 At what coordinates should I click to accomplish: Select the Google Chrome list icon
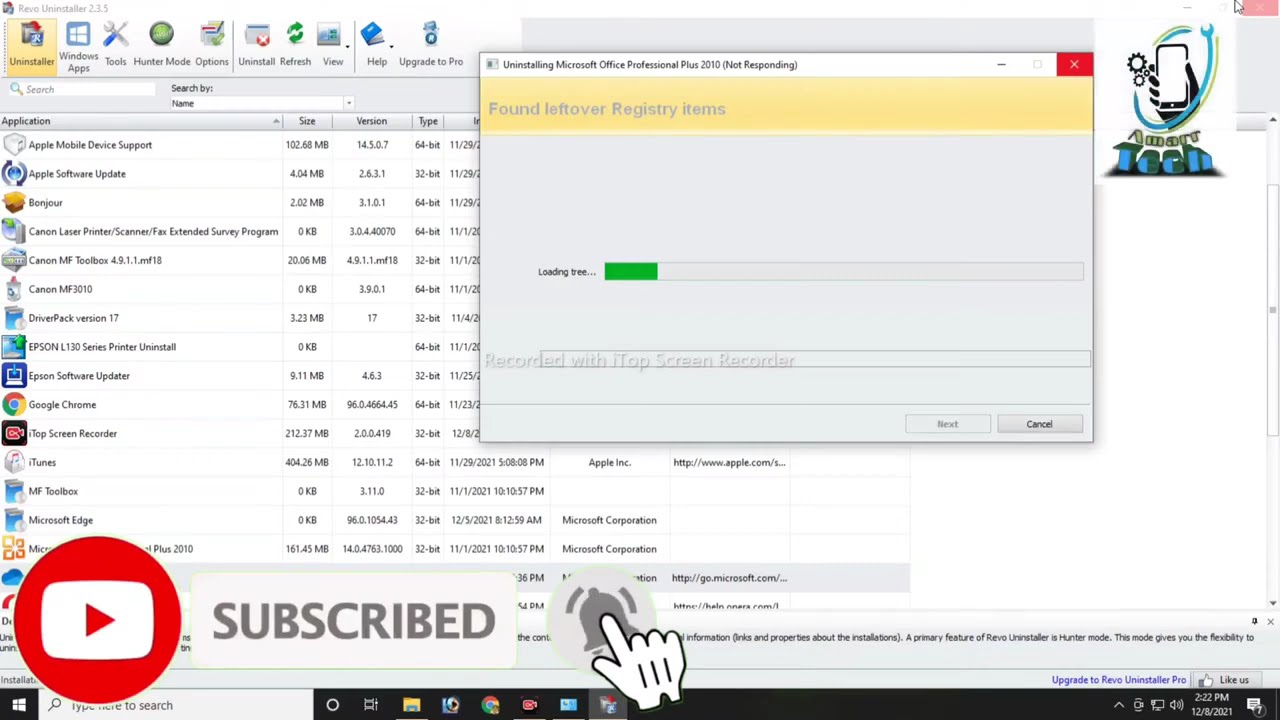tap(14, 405)
